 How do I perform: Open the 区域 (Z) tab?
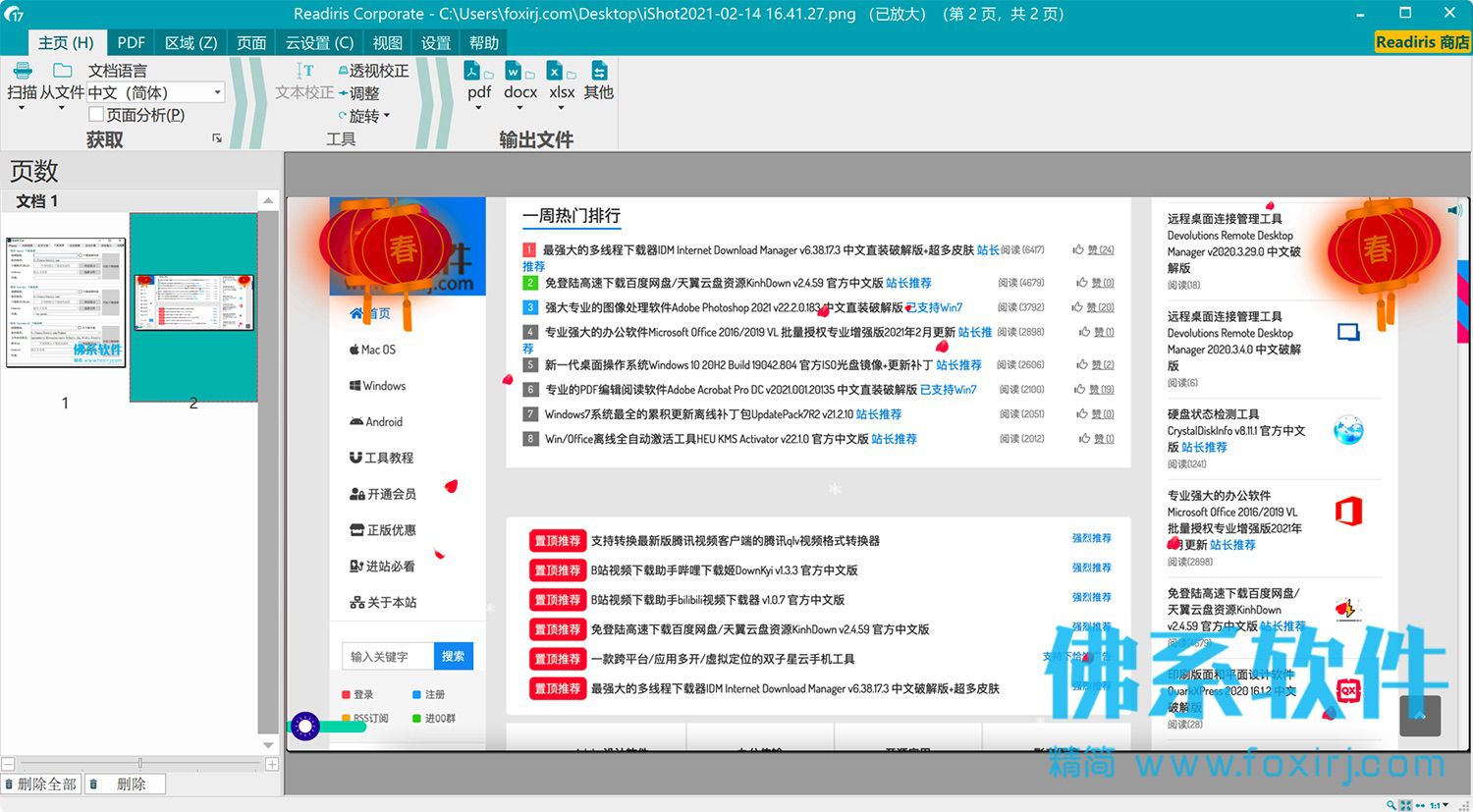pos(191,42)
